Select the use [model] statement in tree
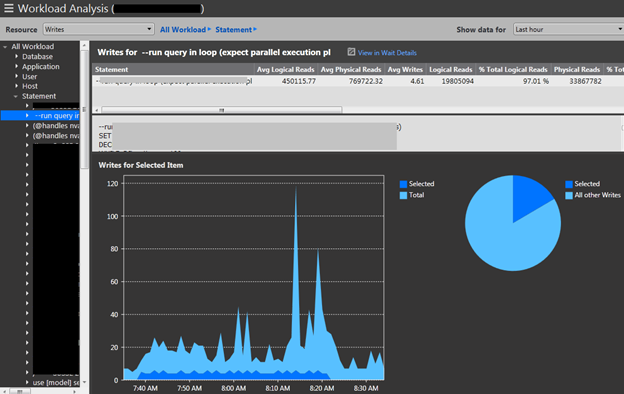624x394 pixels. tap(56, 382)
